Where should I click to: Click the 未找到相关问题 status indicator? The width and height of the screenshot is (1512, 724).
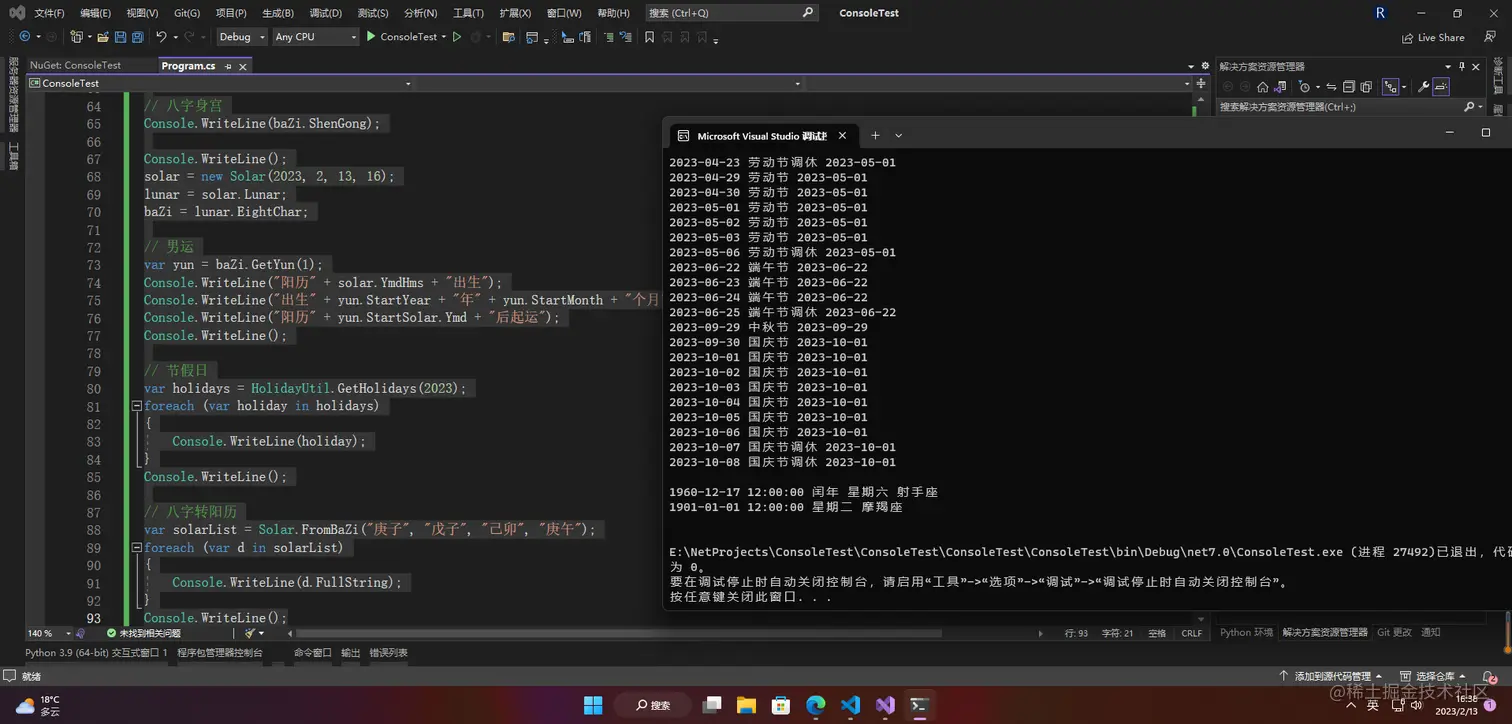pyautogui.click(x=143, y=633)
